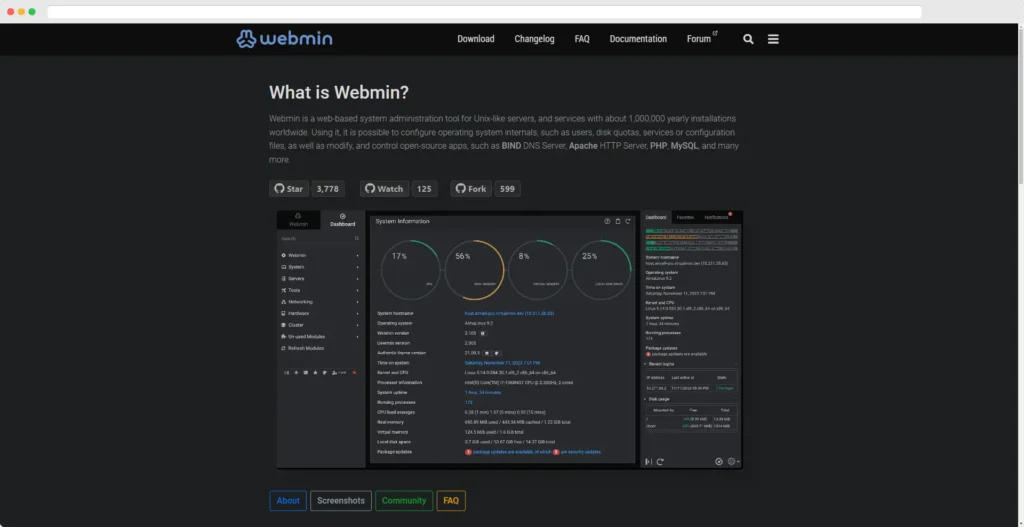Expand the System category in sidebar

click(x=320, y=267)
